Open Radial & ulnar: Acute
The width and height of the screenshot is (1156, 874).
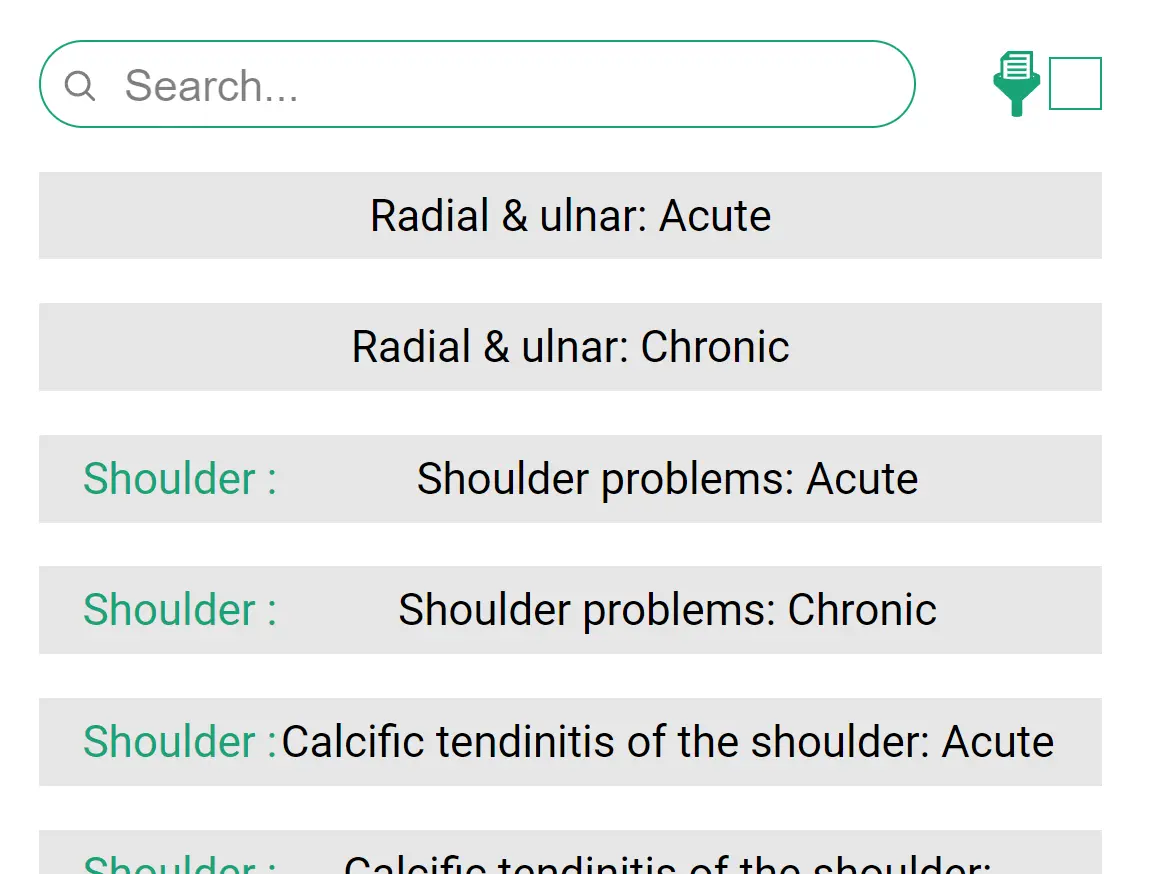click(570, 216)
